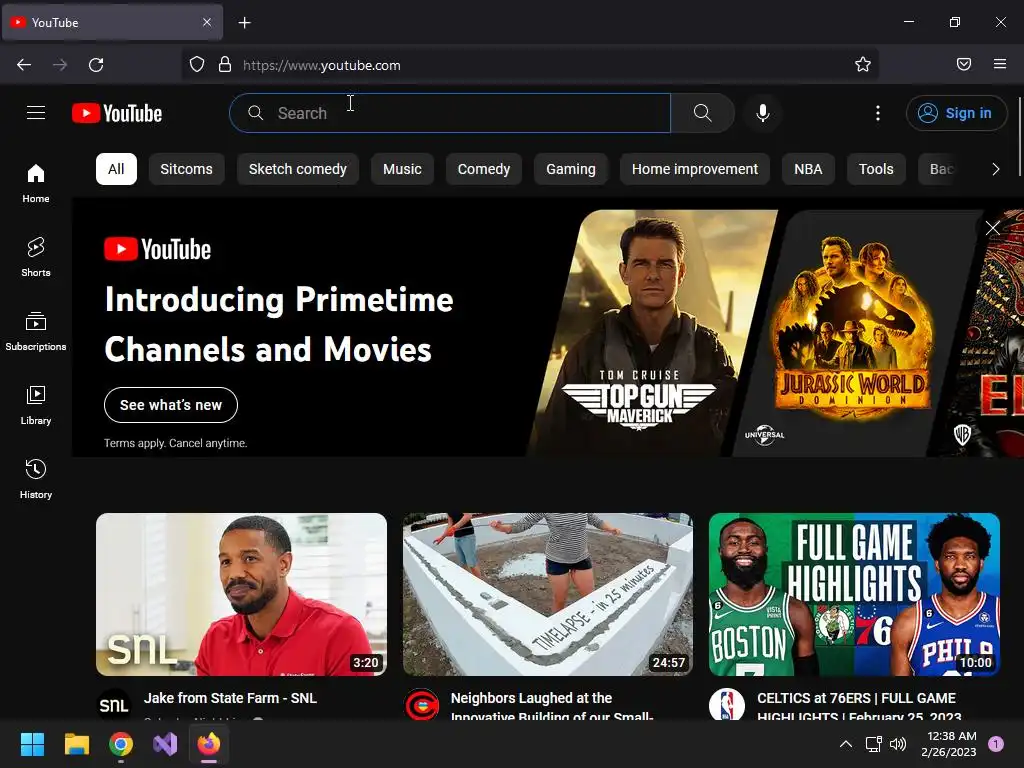Open the taskbar clock and date

point(949,744)
